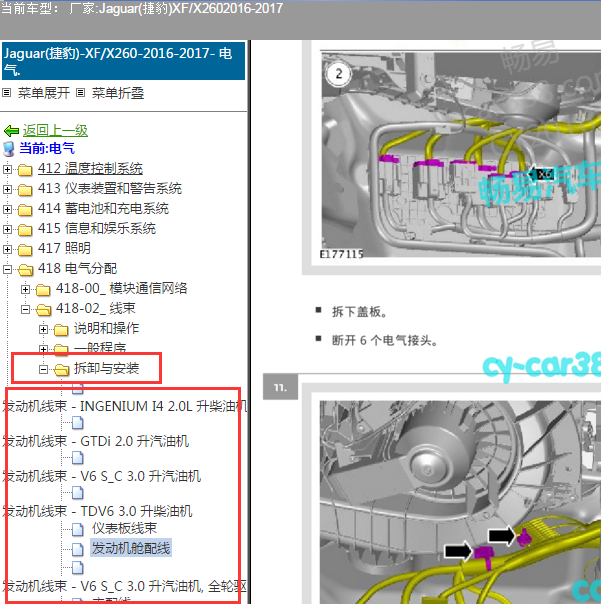Click the 417 照明 folder icon
The height and width of the screenshot is (604, 601).
pos(25,250)
